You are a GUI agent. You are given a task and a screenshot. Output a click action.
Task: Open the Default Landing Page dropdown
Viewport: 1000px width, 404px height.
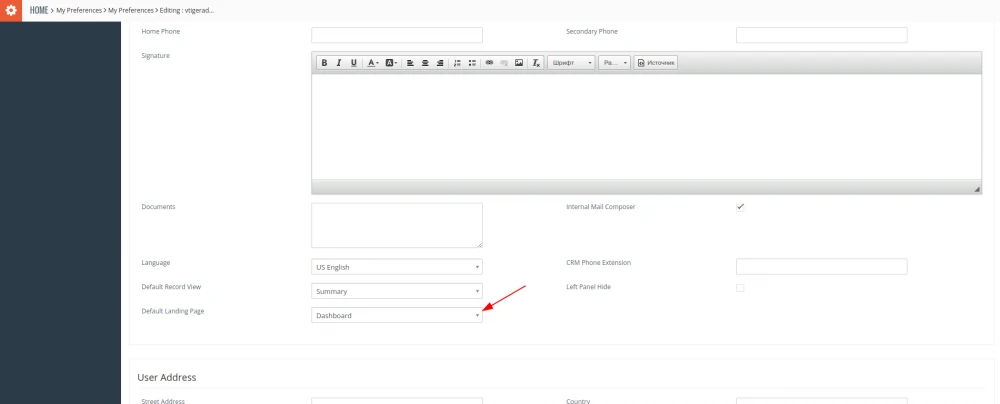(x=397, y=315)
